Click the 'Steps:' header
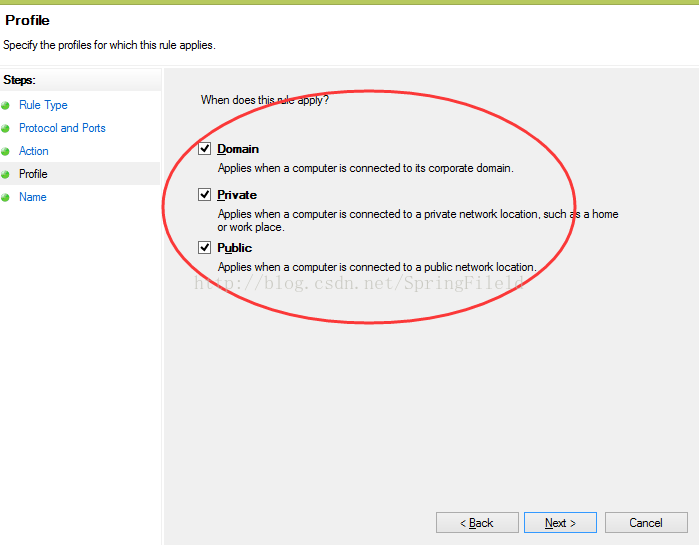This screenshot has width=699, height=545. (19, 80)
